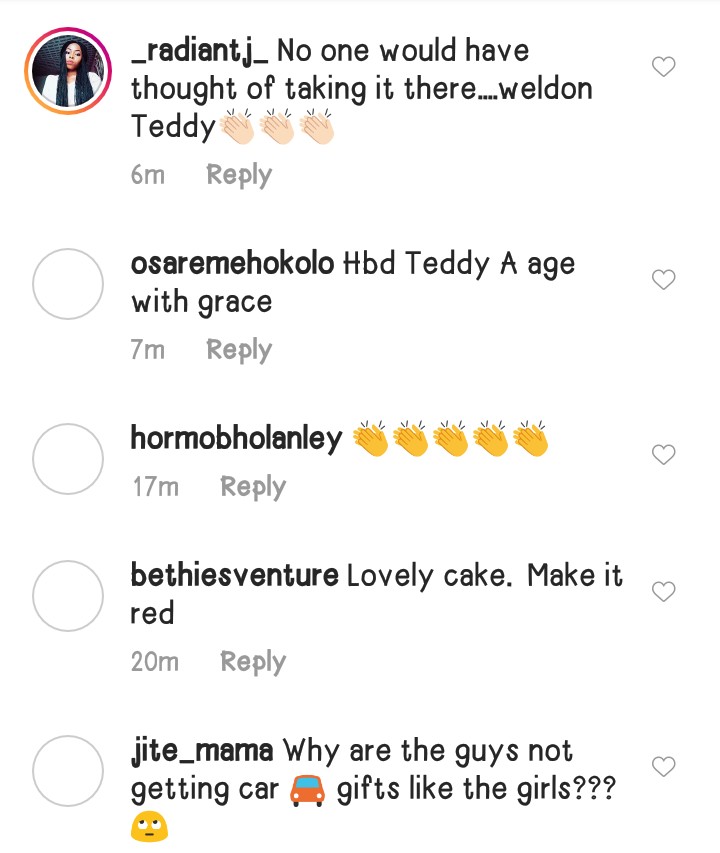Reply to hormobholanley's comment

253,487
